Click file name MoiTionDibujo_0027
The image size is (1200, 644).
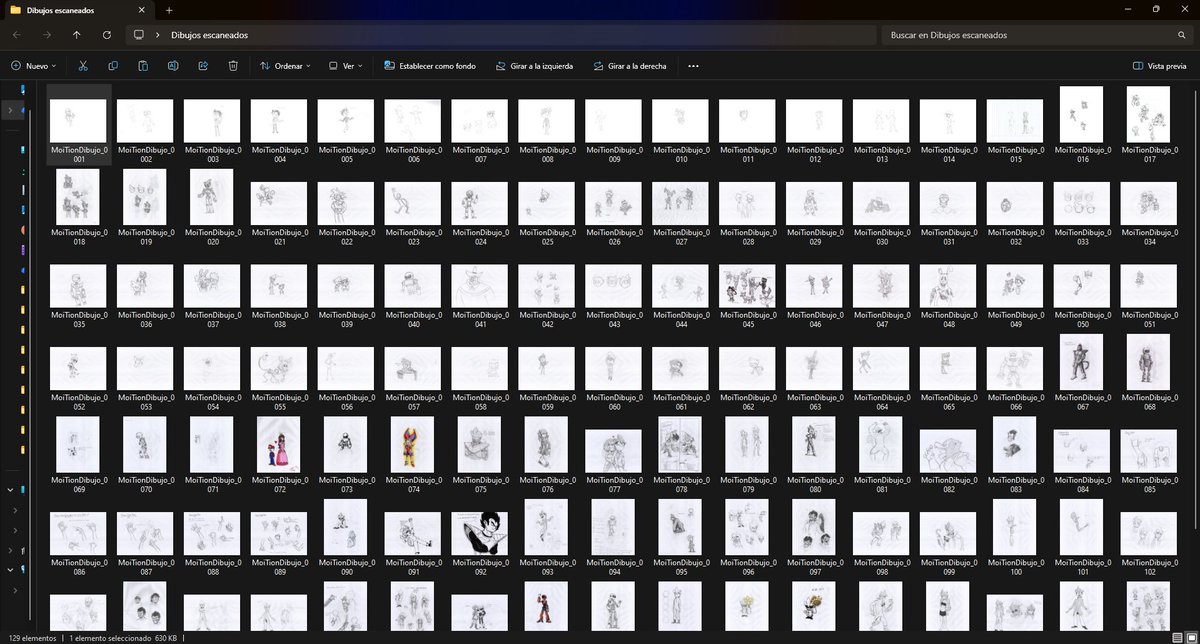click(x=680, y=237)
